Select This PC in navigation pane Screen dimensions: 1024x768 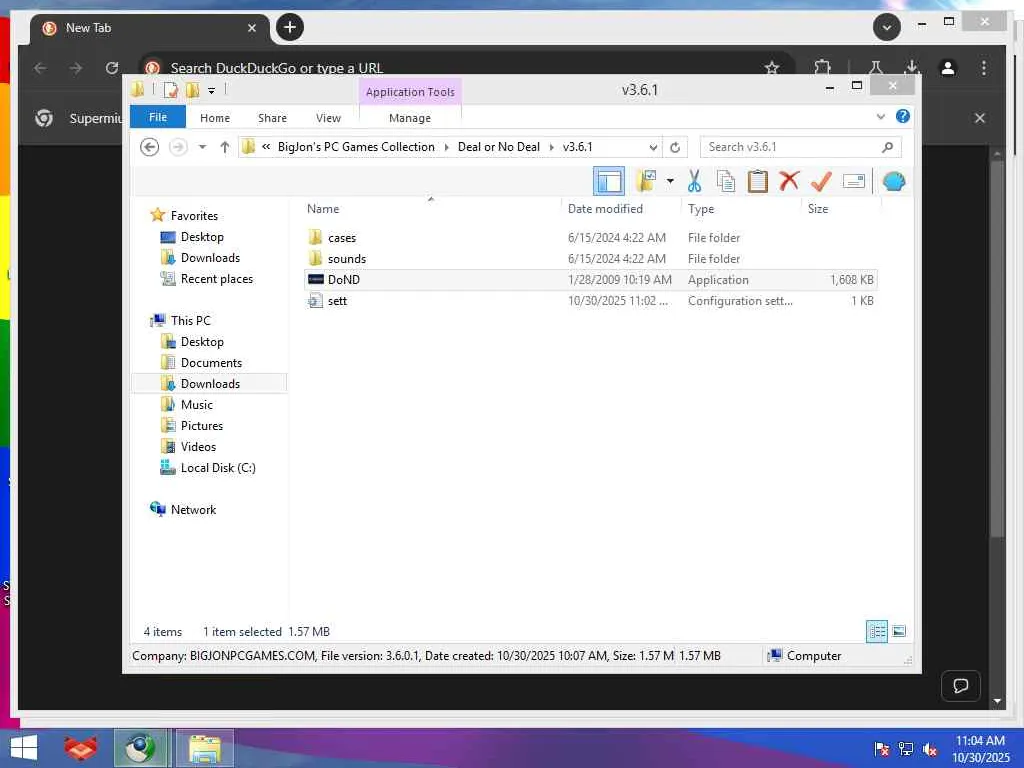tap(190, 321)
